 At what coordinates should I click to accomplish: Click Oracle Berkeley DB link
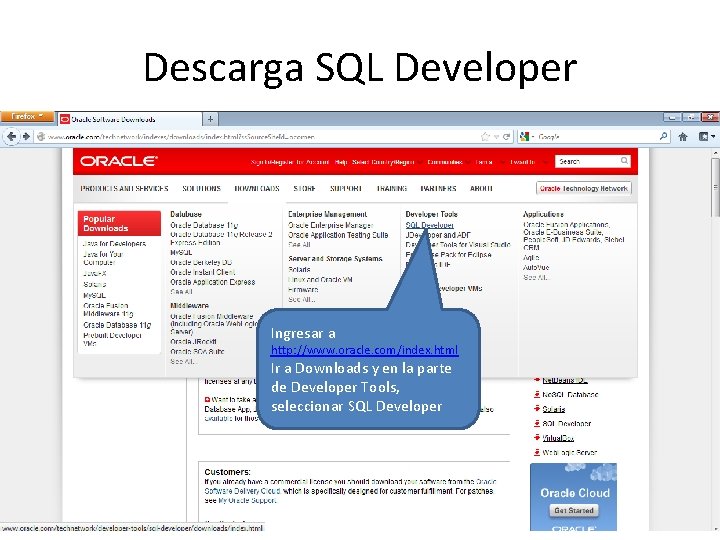pyautogui.click(x=201, y=262)
